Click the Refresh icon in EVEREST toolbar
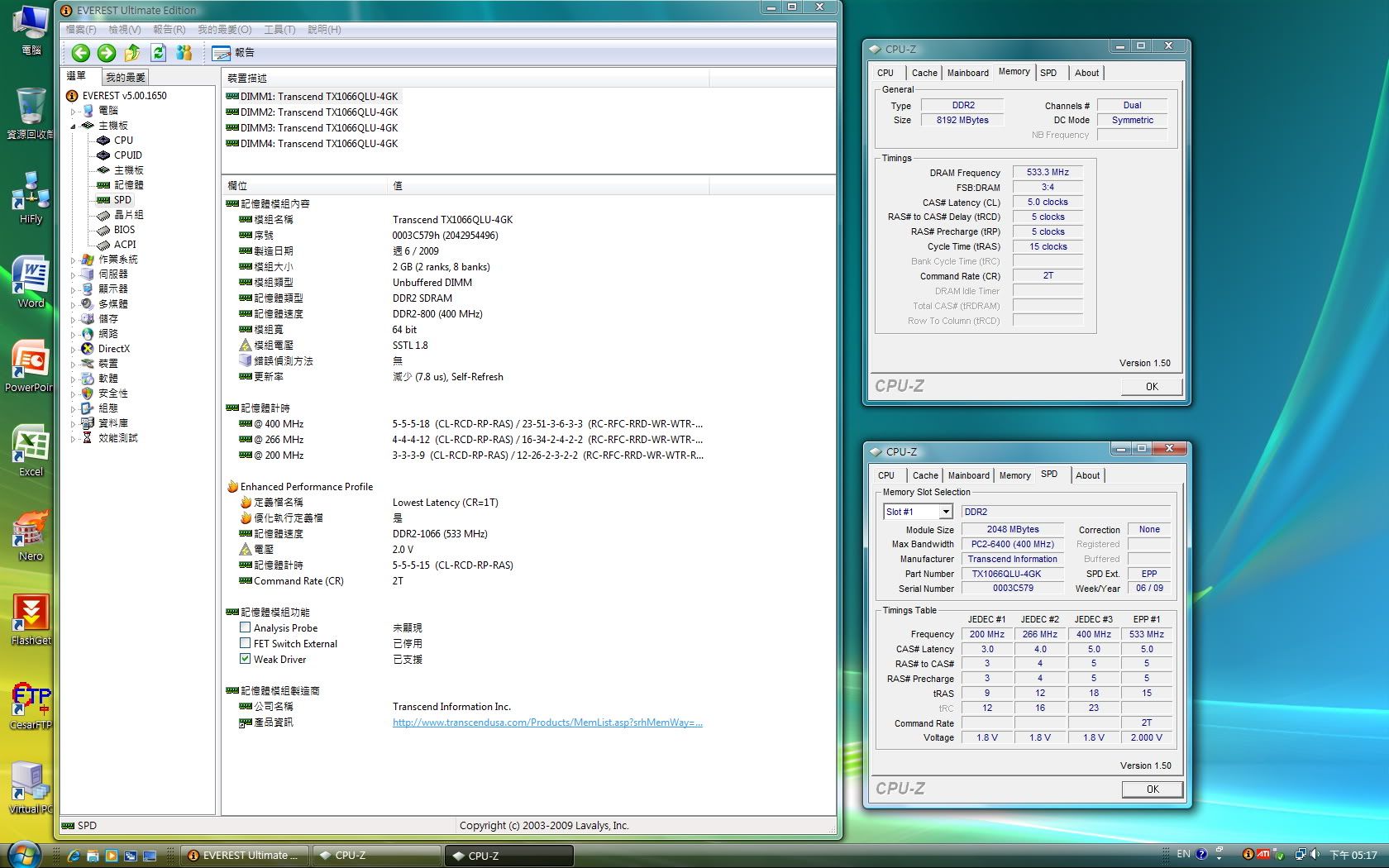This screenshot has height=868, width=1389. point(158,53)
